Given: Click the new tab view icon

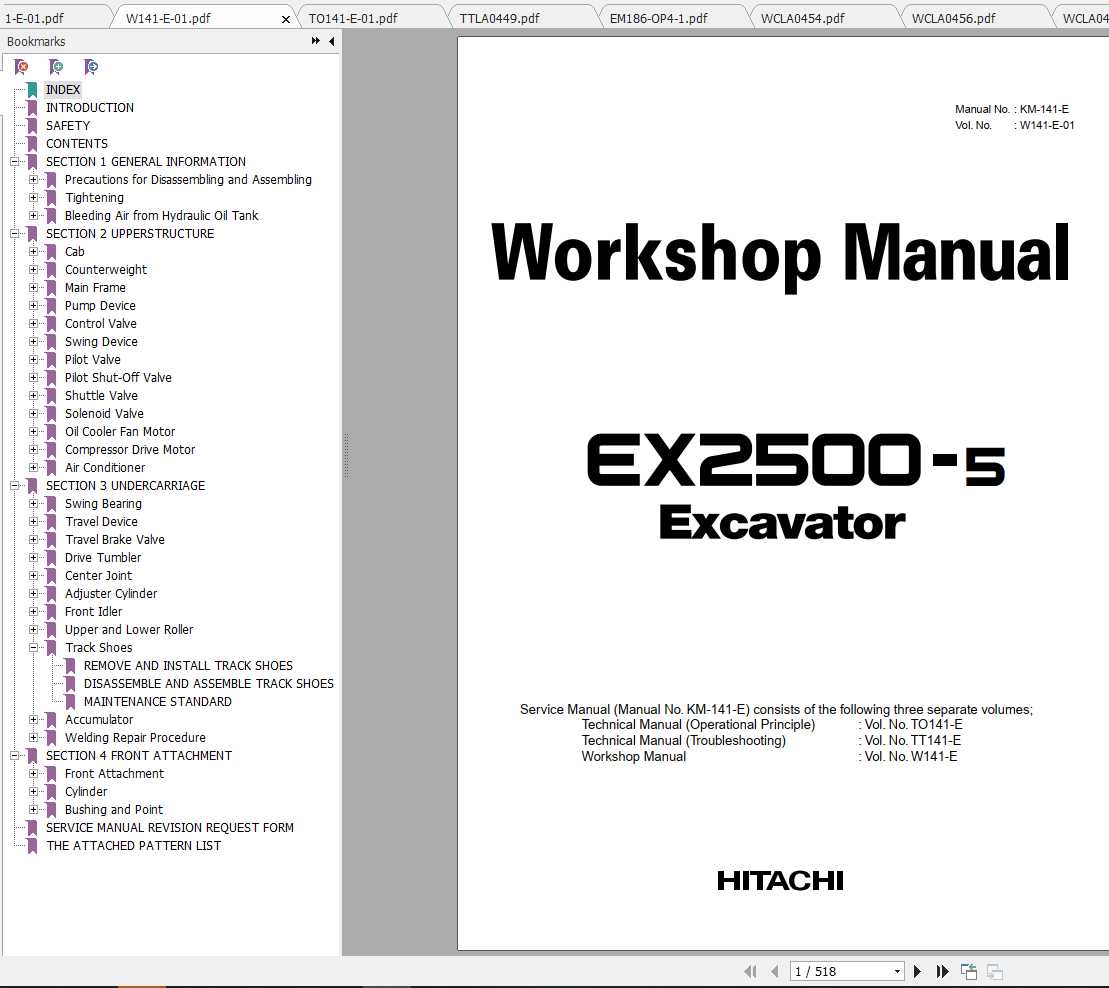Looking at the screenshot, I should (968, 970).
